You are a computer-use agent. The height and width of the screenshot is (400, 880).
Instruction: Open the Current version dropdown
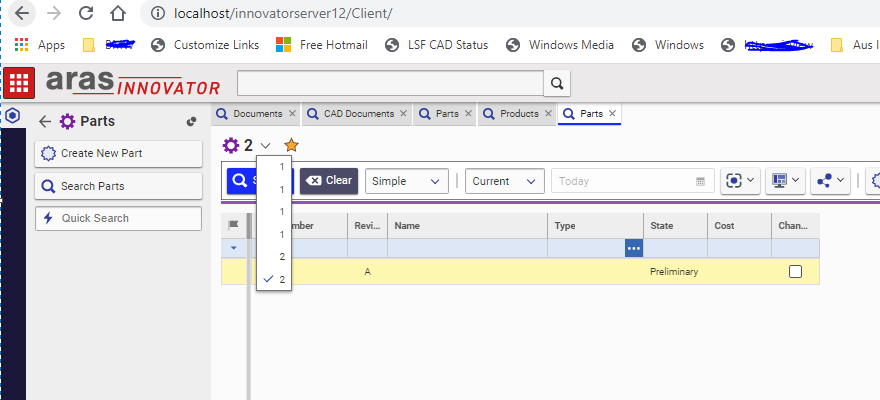tap(504, 181)
